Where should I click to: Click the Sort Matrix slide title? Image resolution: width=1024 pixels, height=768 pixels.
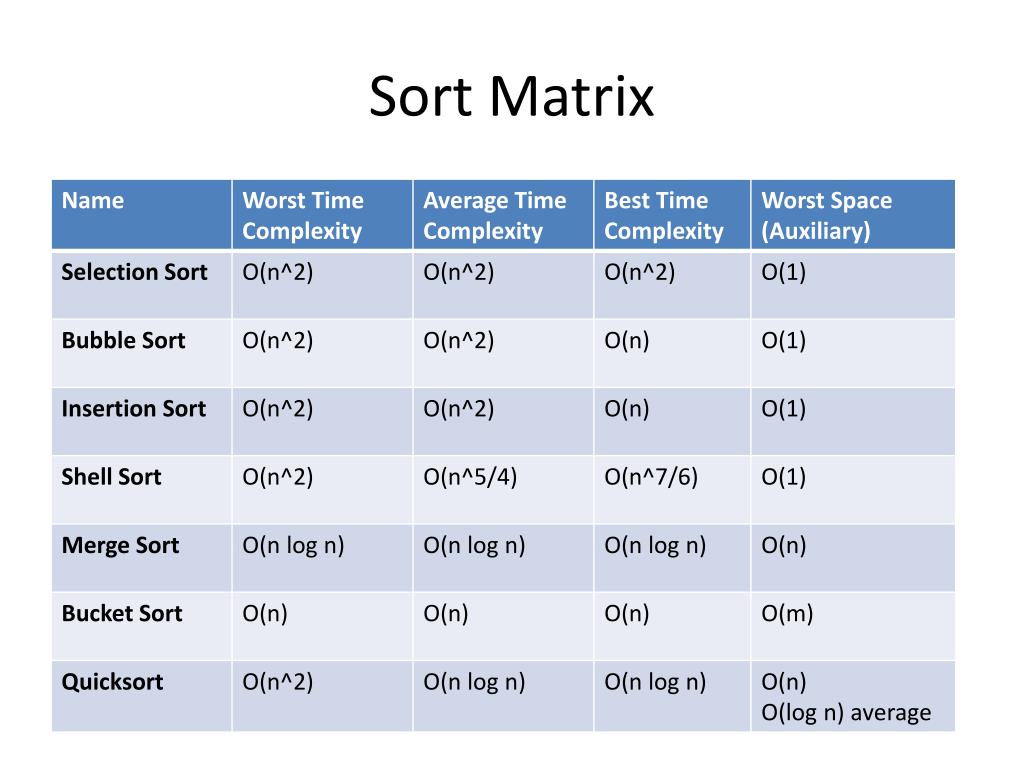[511, 97]
